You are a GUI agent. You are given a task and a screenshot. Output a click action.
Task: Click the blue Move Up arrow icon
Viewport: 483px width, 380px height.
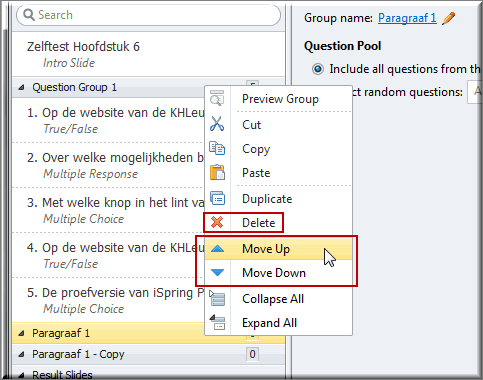pos(217,249)
